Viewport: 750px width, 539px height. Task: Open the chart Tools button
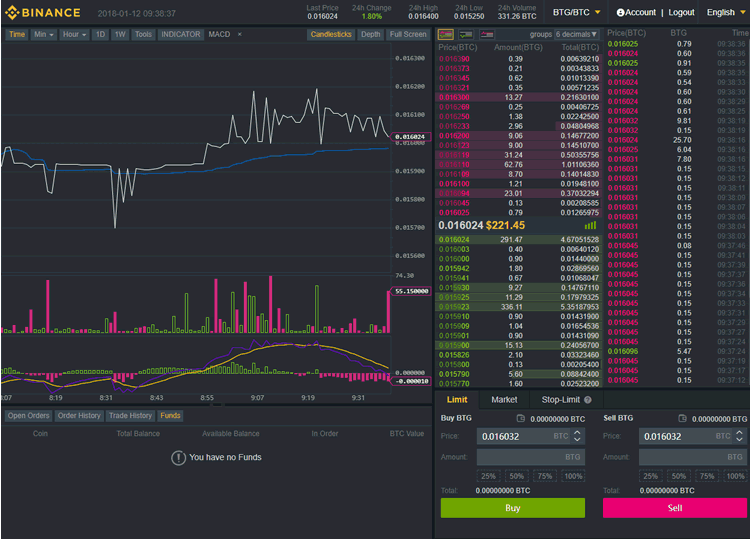pyautogui.click(x=143, y=34)
